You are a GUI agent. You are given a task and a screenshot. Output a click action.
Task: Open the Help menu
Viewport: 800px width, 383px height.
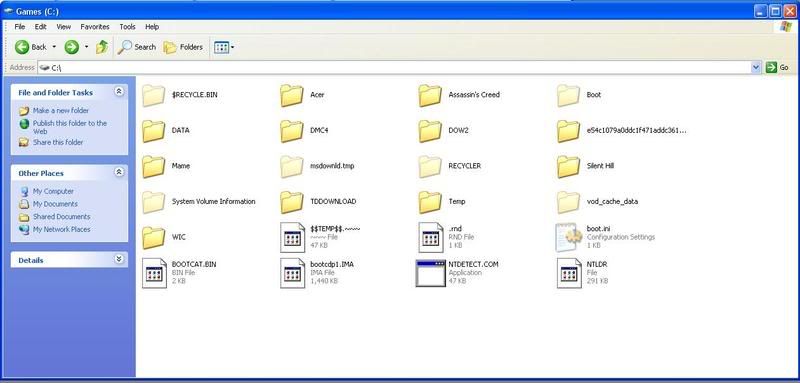152,27
